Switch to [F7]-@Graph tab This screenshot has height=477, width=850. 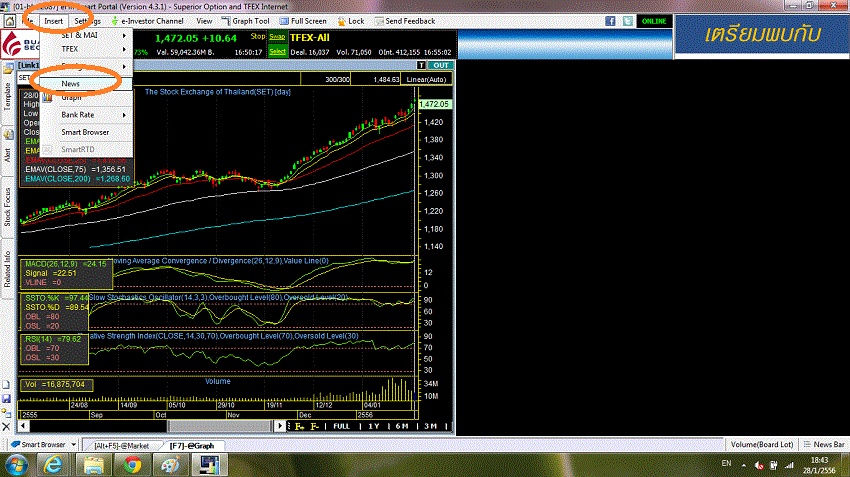click(x=192, y=446)
